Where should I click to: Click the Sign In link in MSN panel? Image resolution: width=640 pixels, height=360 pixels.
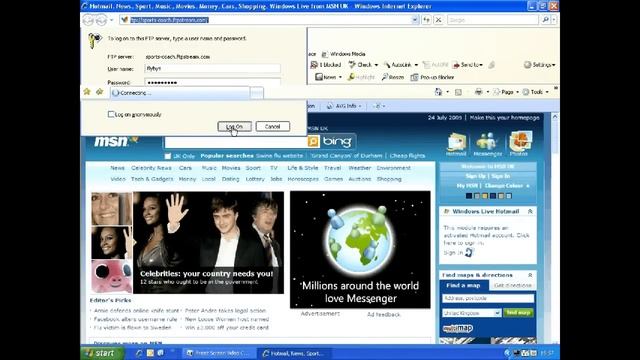[x=501, y=176]
